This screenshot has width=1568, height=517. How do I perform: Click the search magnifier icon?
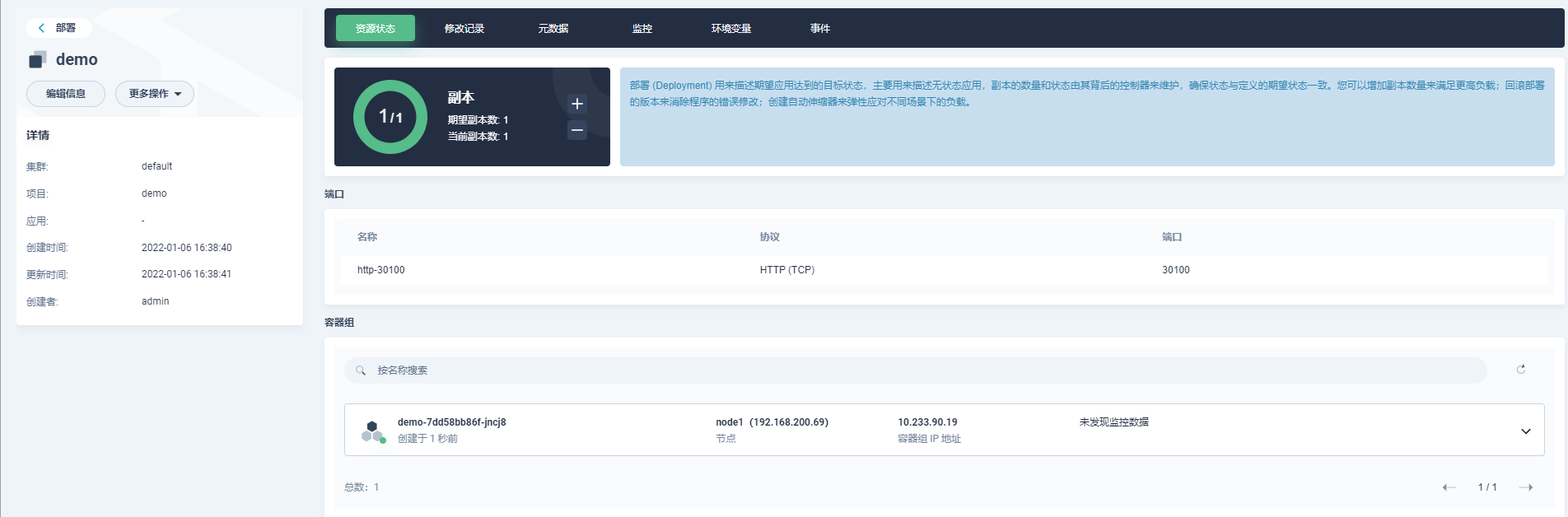361,370
